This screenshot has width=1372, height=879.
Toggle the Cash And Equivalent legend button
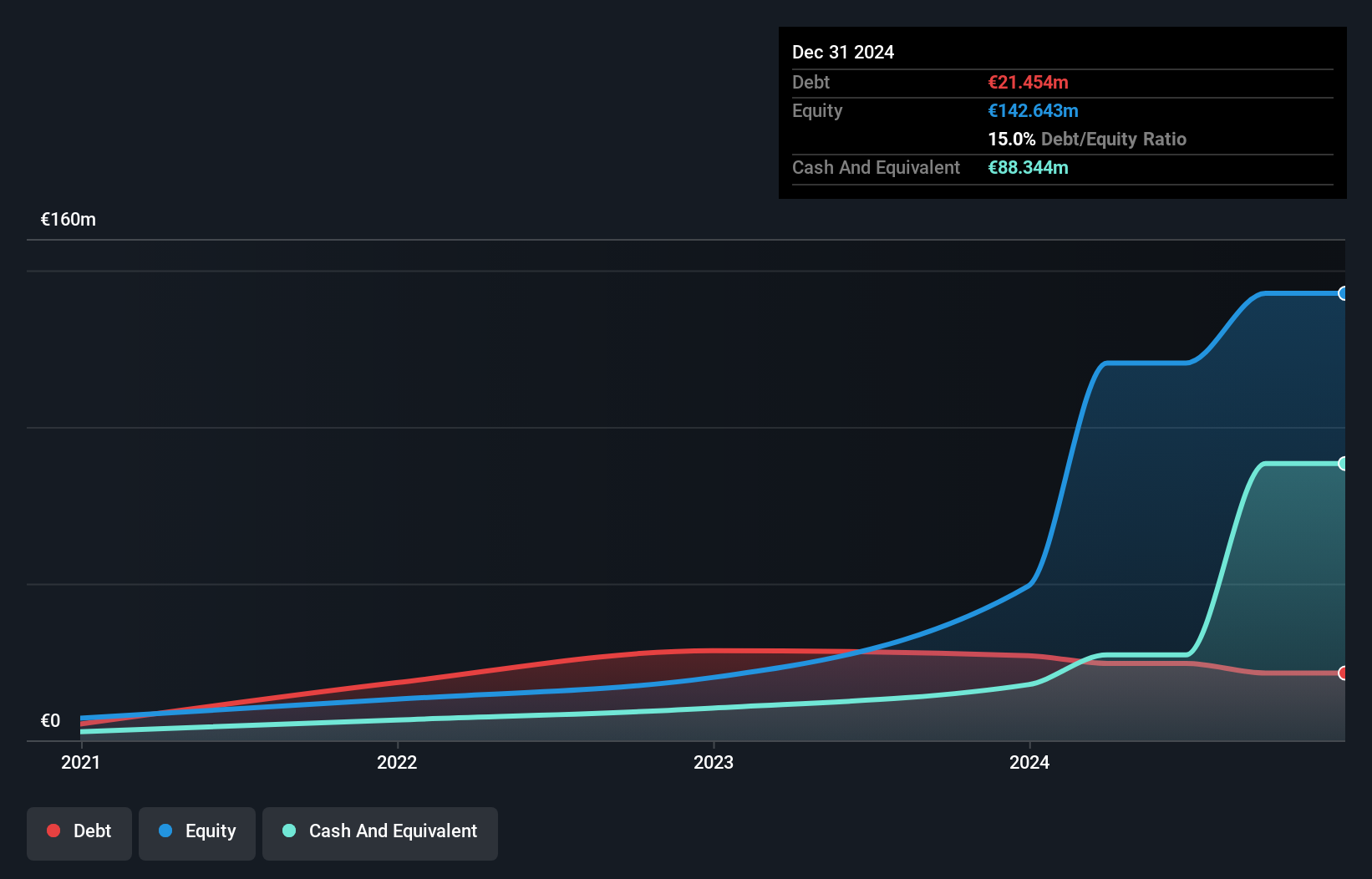380,832
